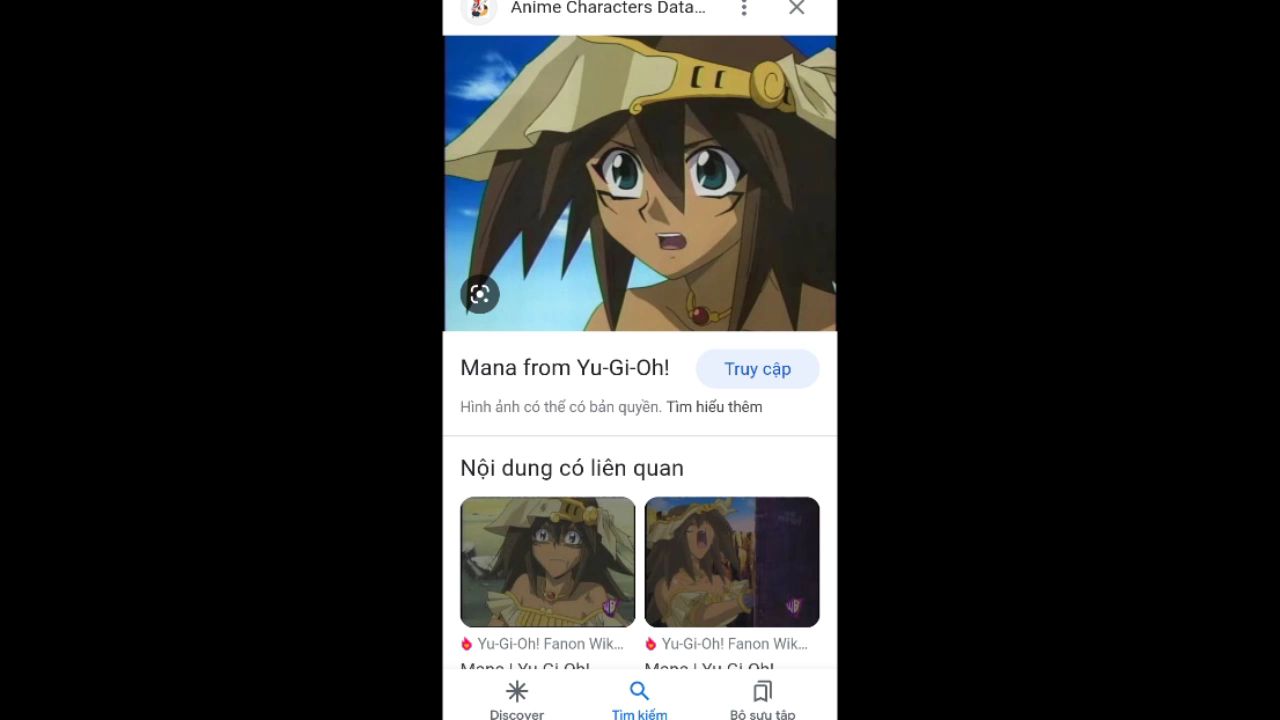The width and height of the screenshot is (1280, 720).
Task: Select the Tìm kiếm magnifier icon
Action: 639,691
